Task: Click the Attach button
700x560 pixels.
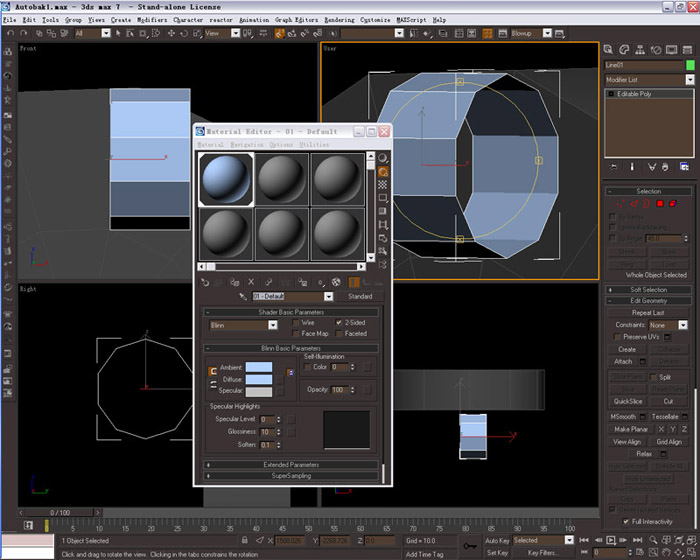Action: (623, 362)
